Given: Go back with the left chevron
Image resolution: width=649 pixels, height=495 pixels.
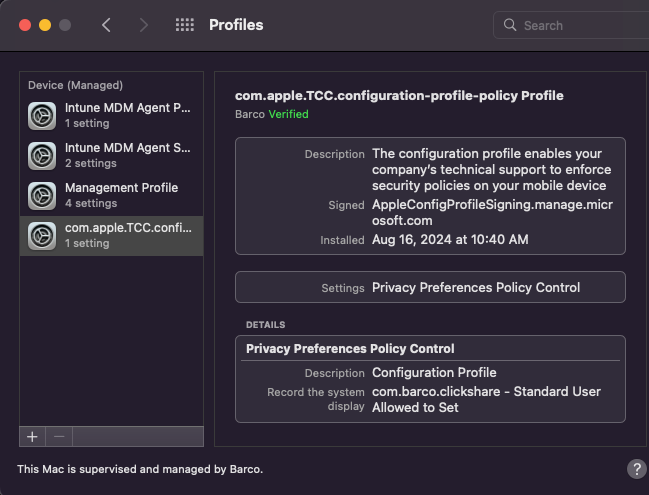Looking at the screenshot, I should pyautogui.click(x=106, y=25).
